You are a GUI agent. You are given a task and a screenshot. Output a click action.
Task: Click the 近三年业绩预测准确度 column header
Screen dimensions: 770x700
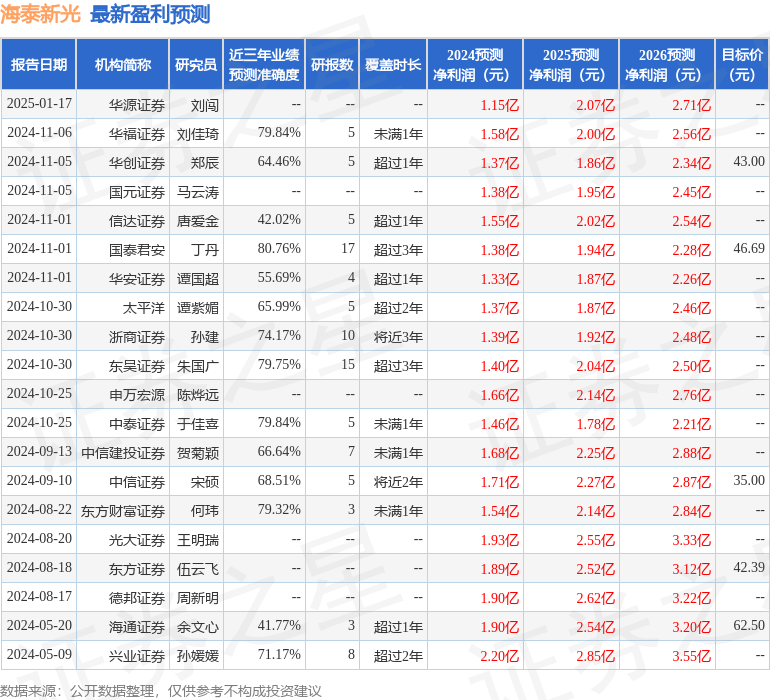coord(264,65)
